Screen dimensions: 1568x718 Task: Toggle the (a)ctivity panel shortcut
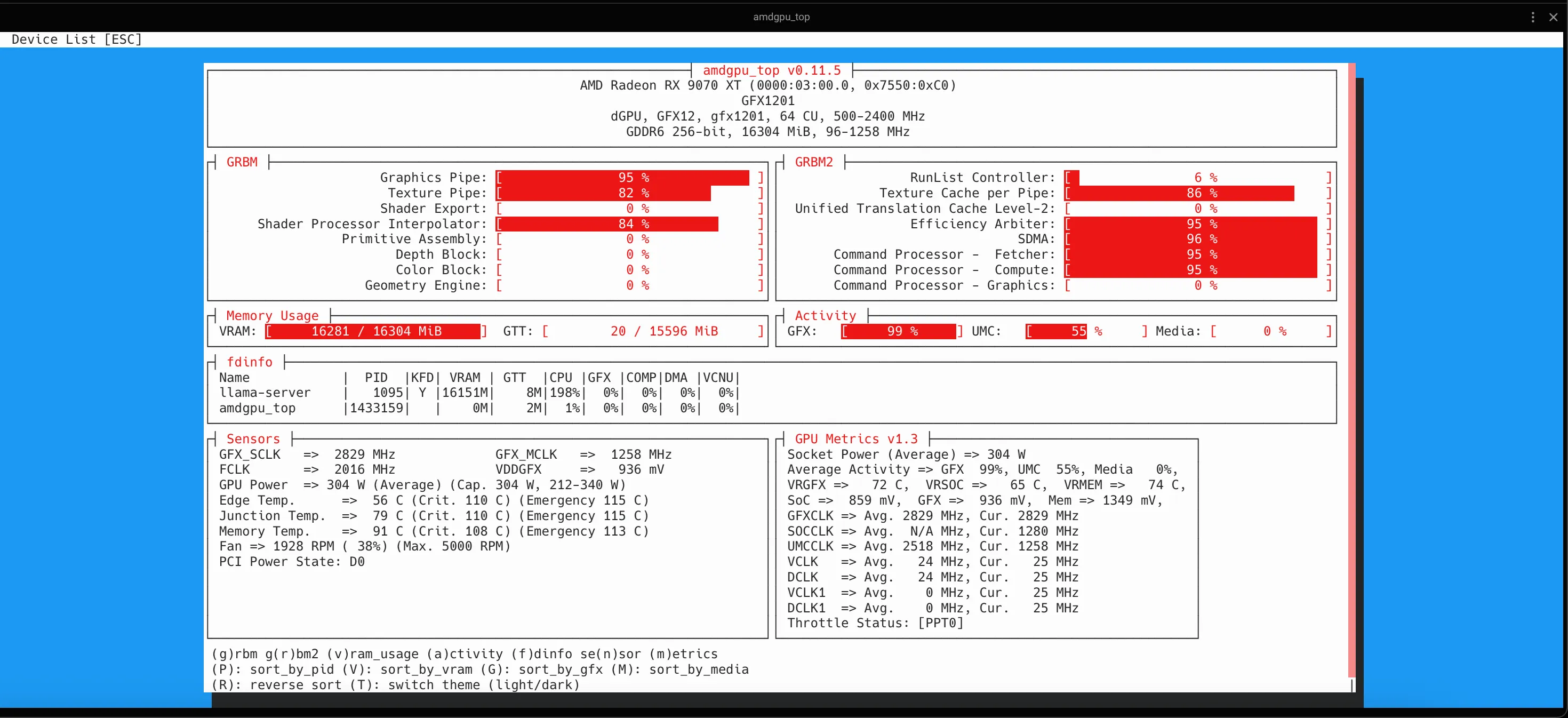coord(465,654)
